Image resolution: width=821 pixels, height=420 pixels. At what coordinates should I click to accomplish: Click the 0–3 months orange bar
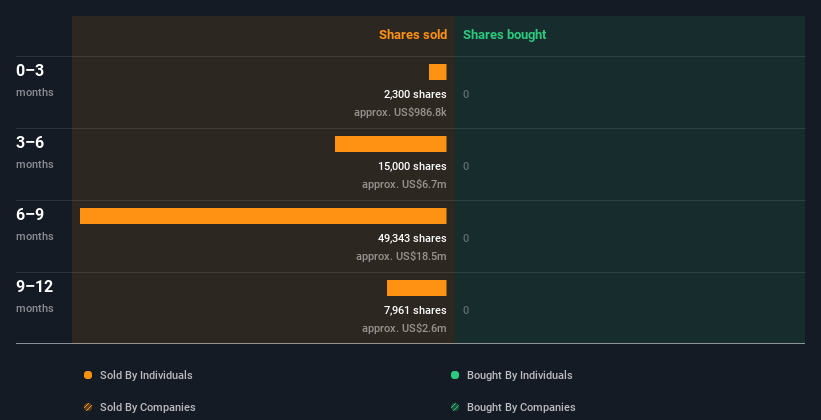tap(438, 72)
